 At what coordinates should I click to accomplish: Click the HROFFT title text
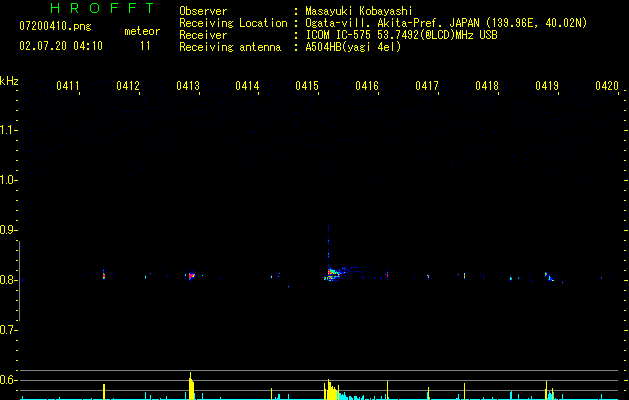tap(102, 8)
